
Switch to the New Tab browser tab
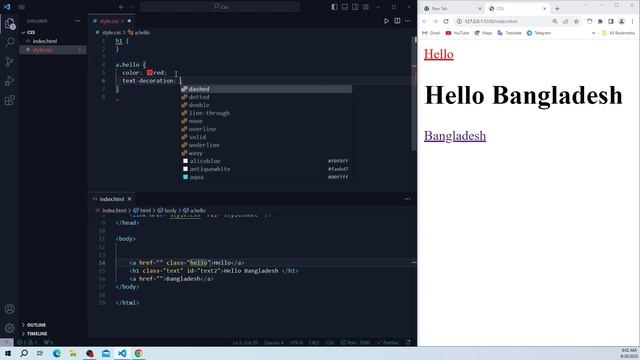452,8
